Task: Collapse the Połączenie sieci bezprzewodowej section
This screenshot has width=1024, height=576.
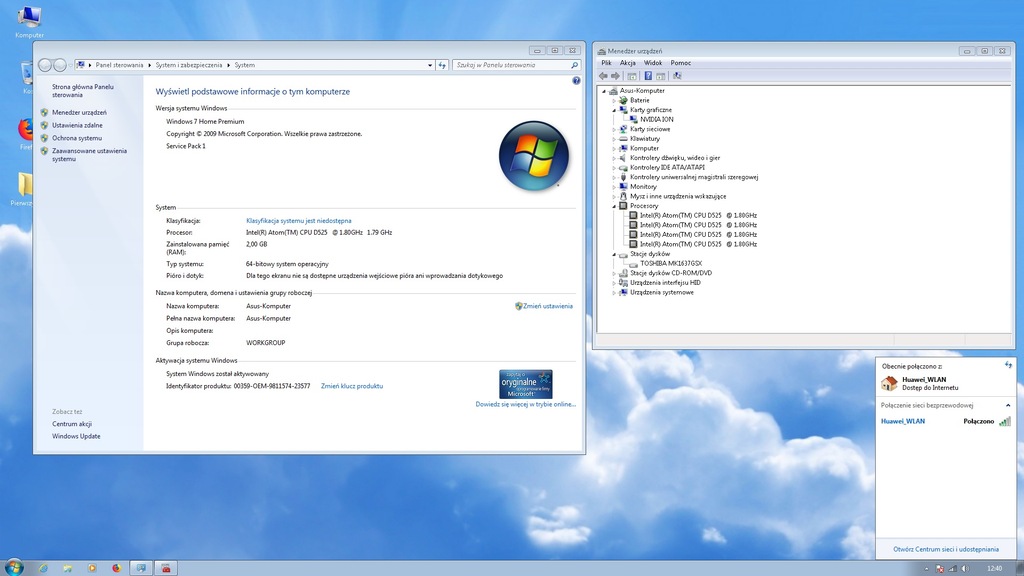Action: coord(1008,406)
